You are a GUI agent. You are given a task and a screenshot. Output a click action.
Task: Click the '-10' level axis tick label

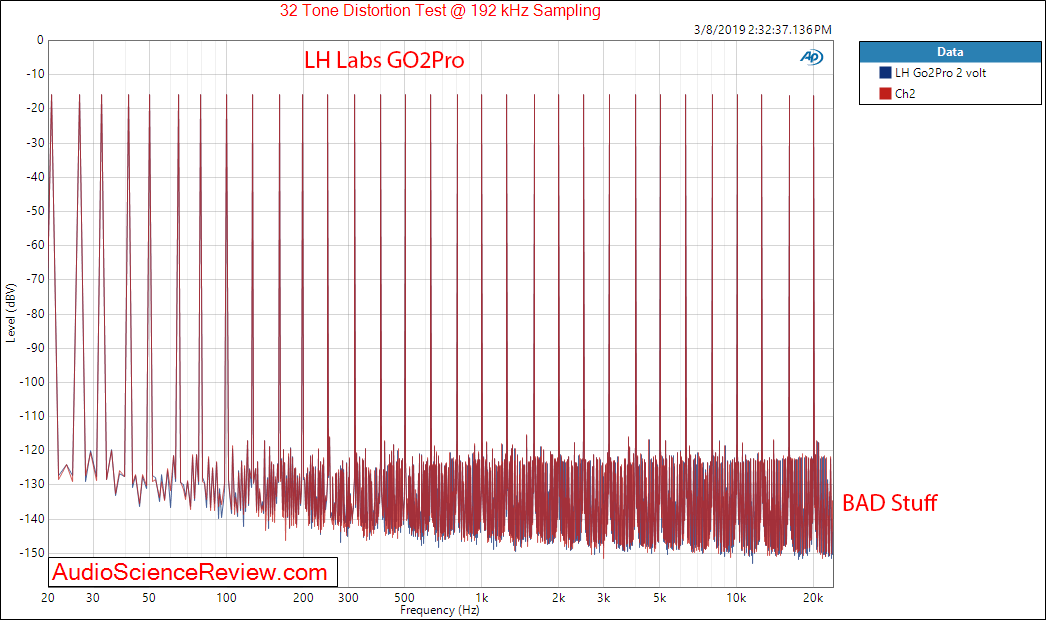point(35,74)
